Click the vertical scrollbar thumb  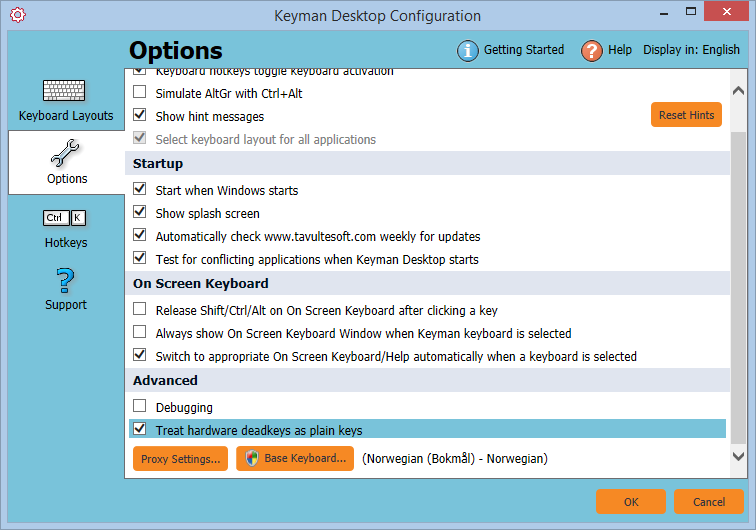pos(738,287)
